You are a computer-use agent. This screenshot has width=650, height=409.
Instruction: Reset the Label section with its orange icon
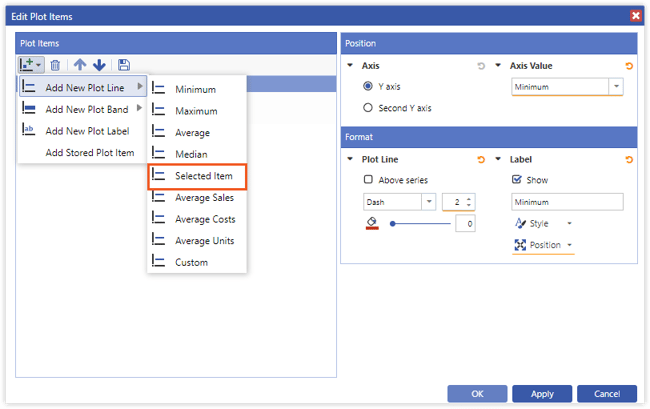coord(629,160)
